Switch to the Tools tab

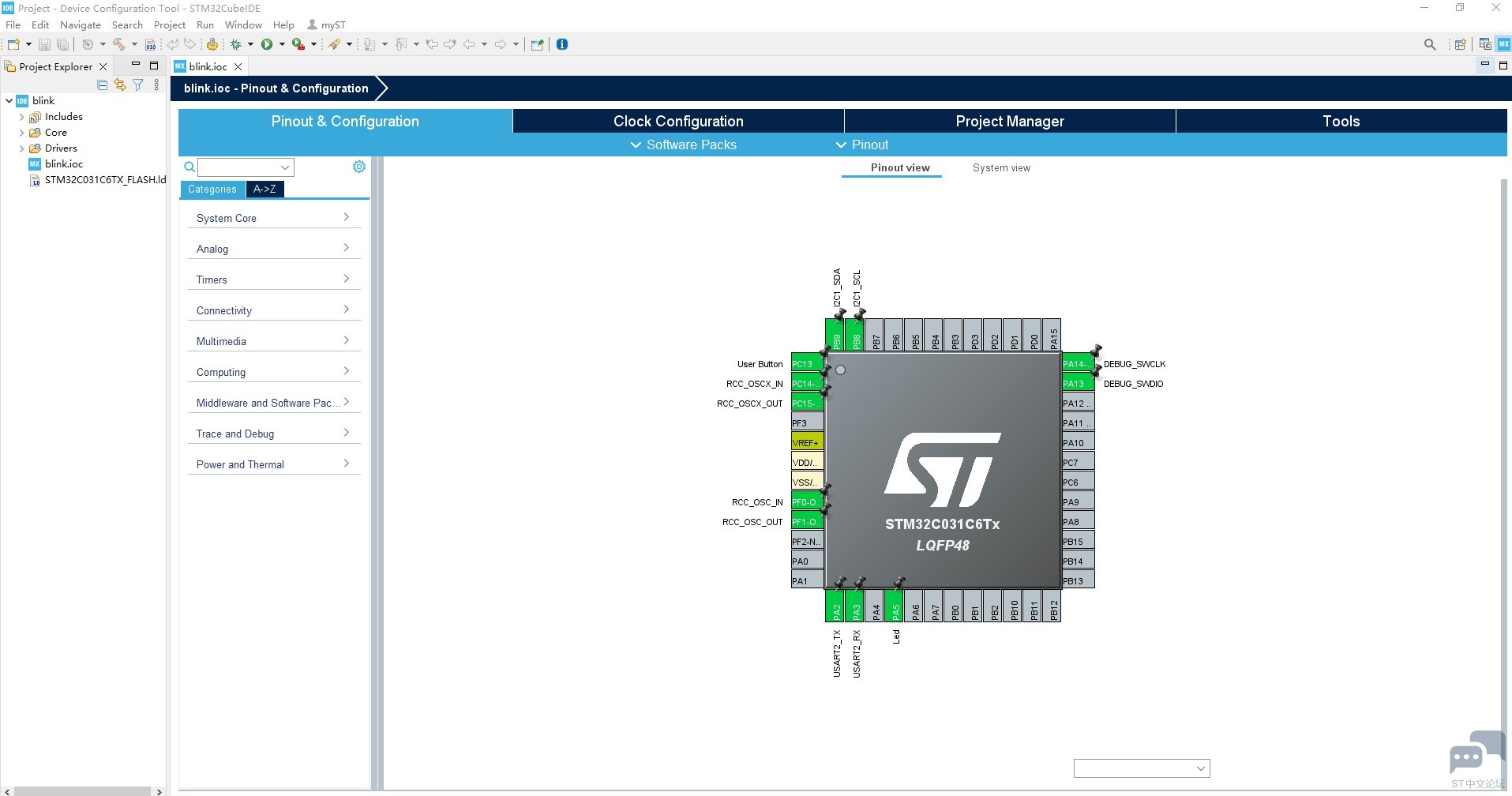click(1341, 121)
